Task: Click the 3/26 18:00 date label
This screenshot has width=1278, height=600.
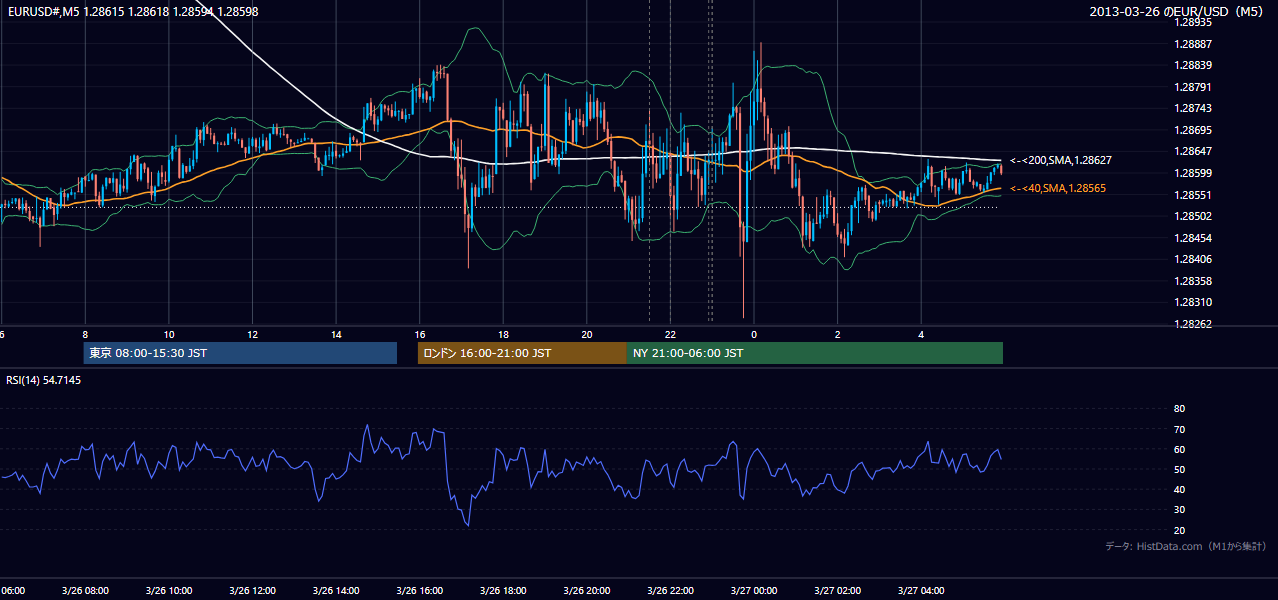Action: pyautogui.click(x=503, y=591)
